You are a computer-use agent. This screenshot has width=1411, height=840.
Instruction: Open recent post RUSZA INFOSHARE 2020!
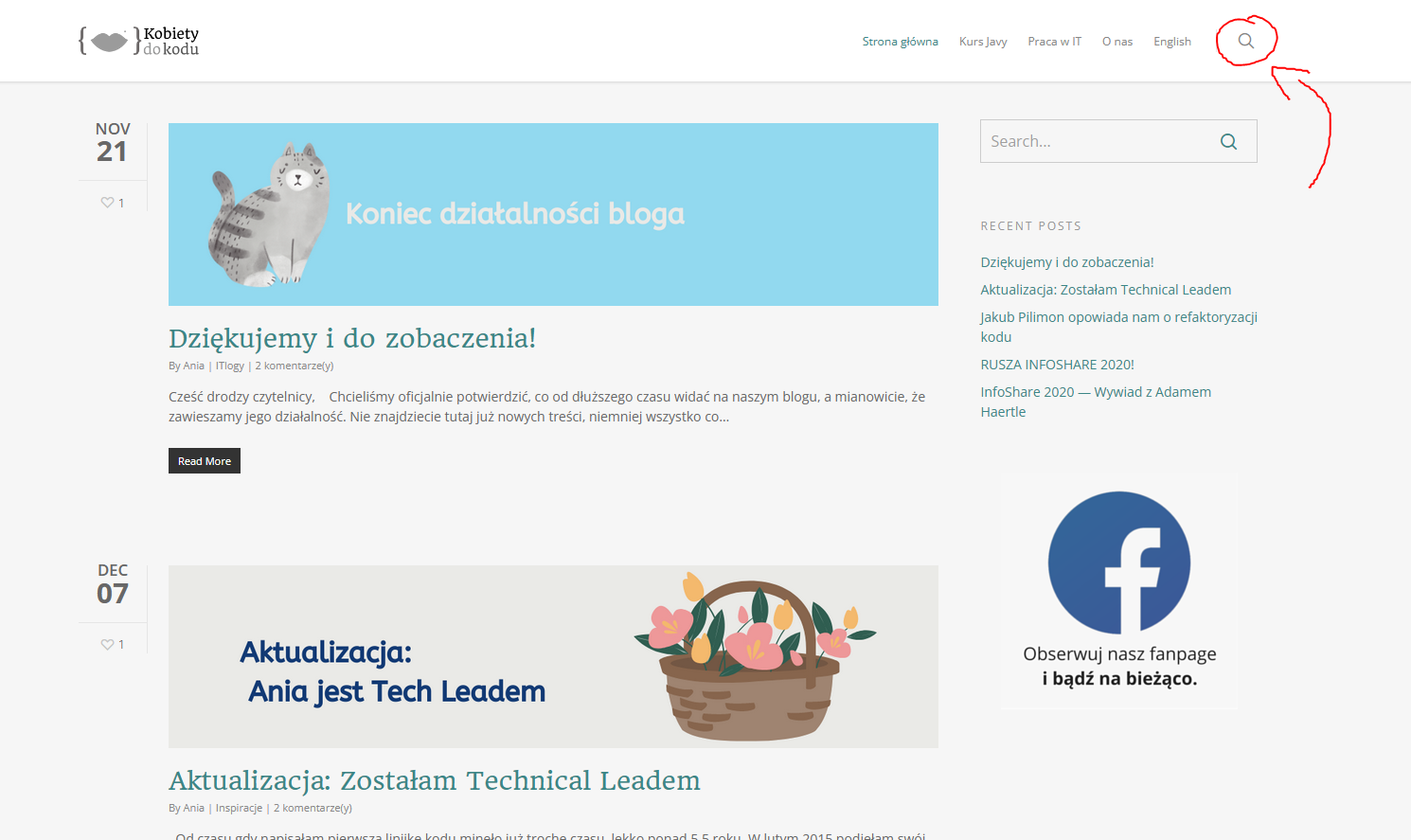click(1057, 365)
